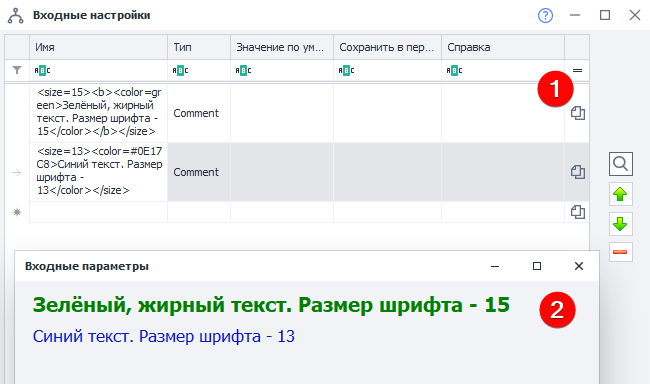Screen dimensions: 650x384
Task: Open filter condition in Имя column
Action: [42, 70]
